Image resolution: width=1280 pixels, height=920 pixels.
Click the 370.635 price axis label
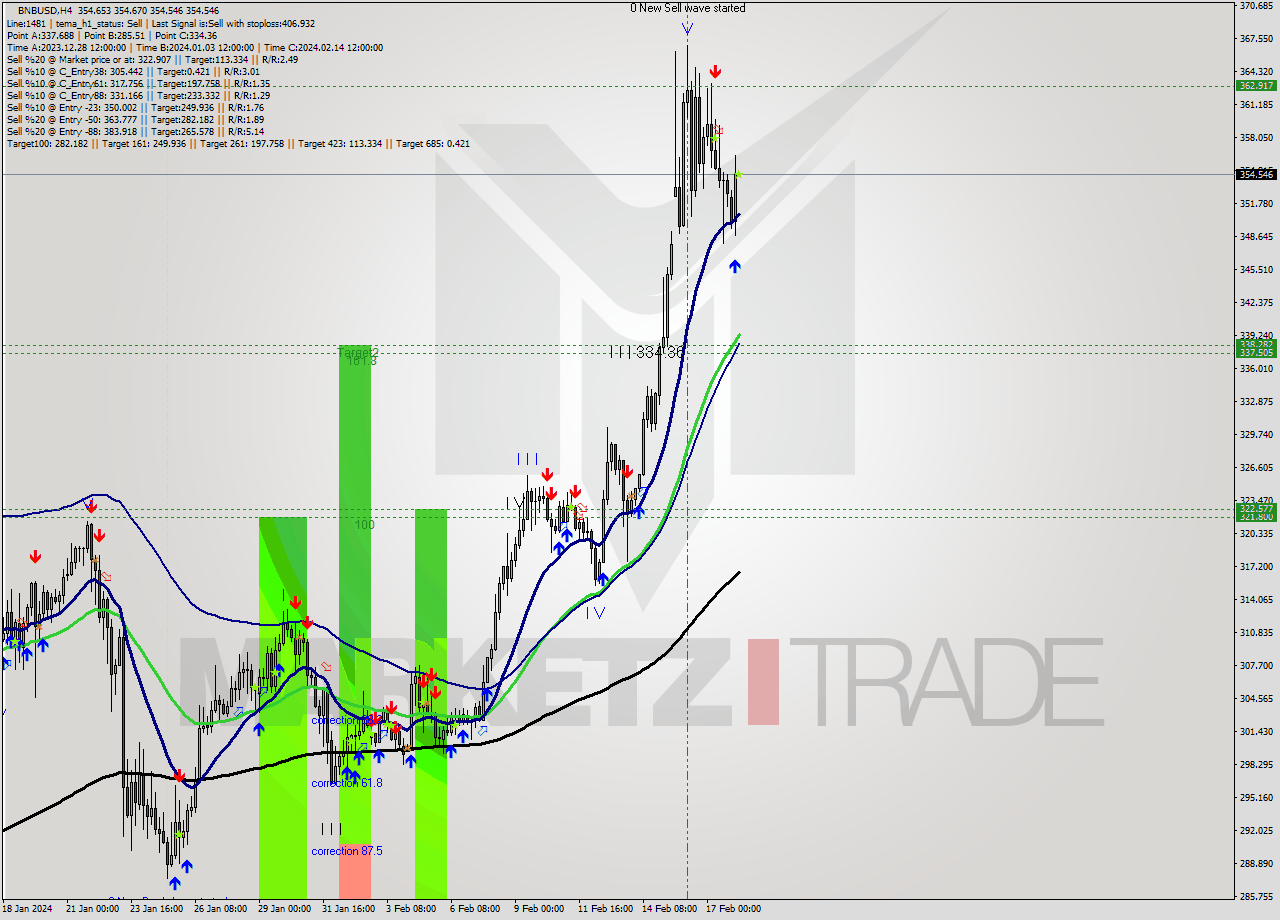pyautogui.click(x=1256, y=6)
